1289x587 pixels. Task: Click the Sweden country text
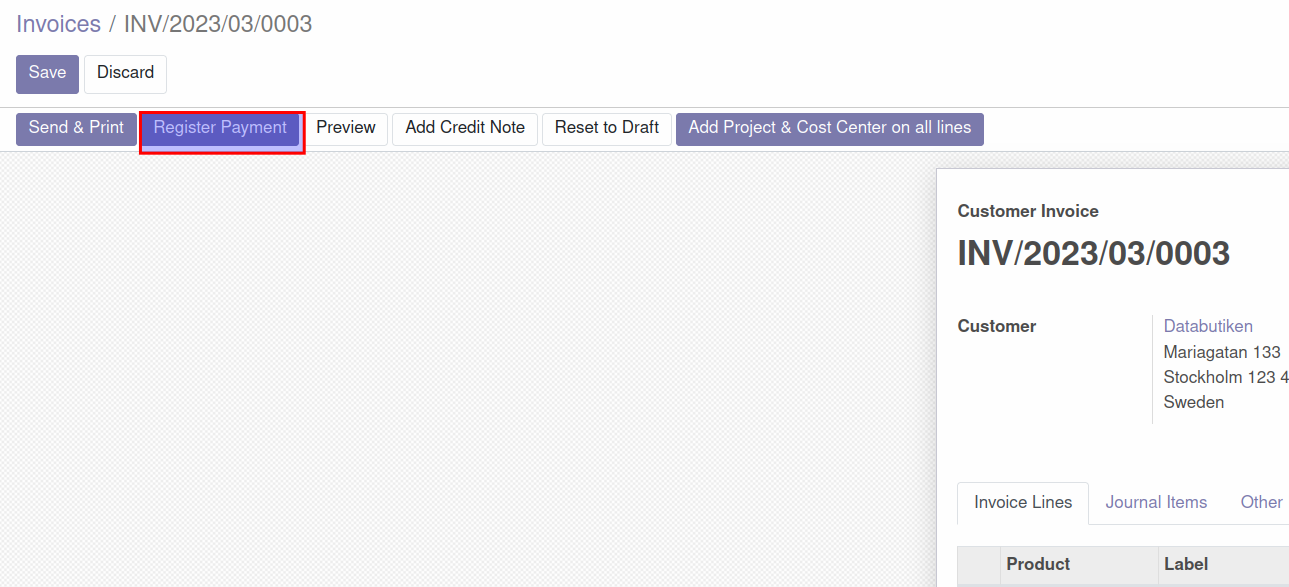tap(1194, 402)
